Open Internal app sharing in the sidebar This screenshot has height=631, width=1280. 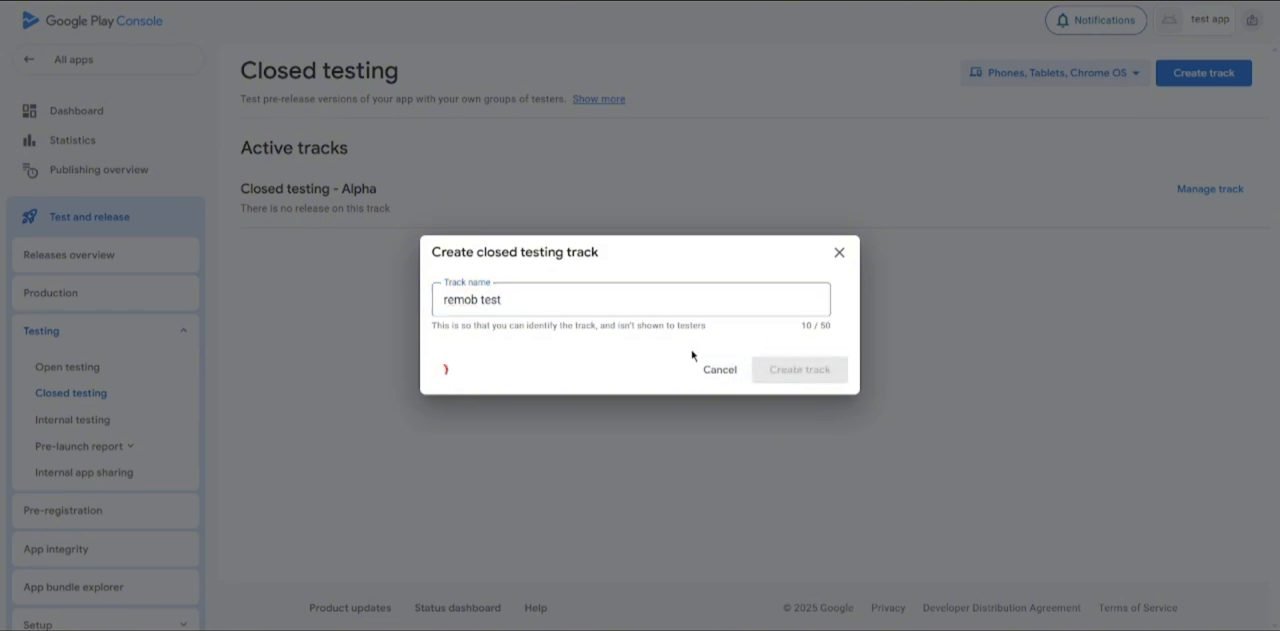[84, 472]
